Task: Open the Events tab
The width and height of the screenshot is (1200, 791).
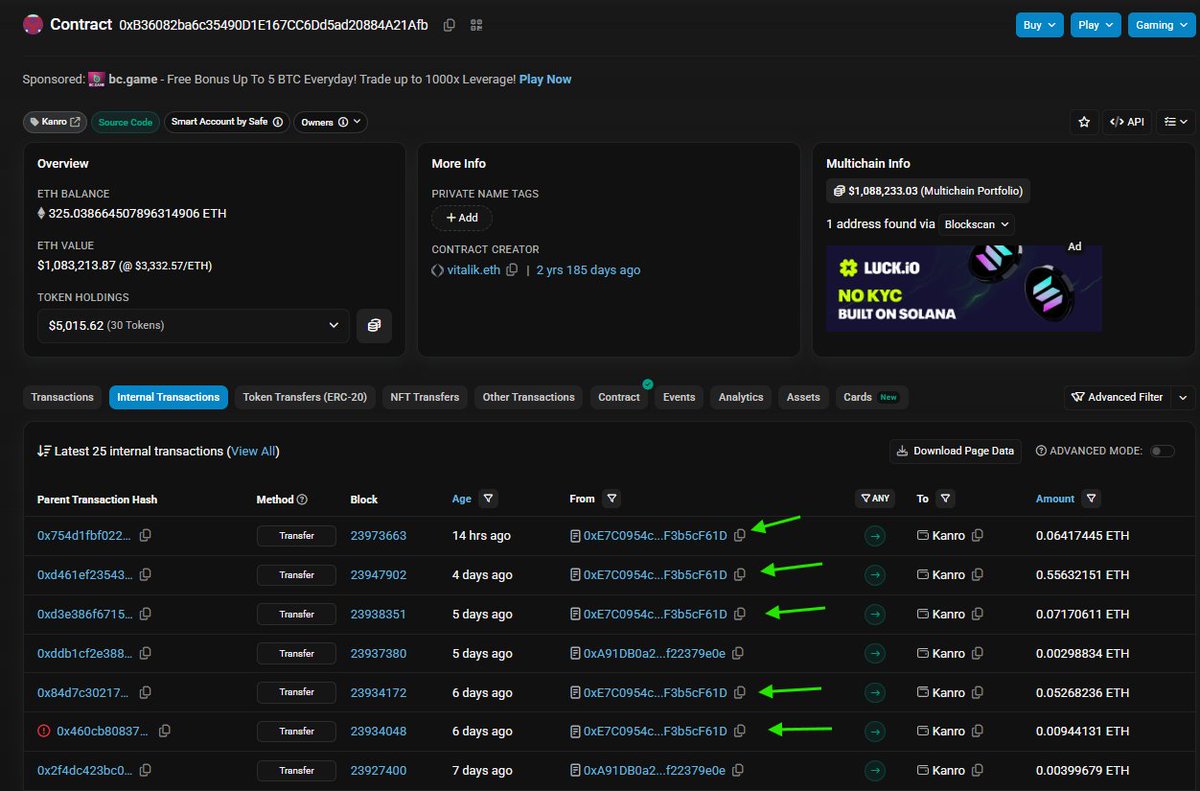Action: tap(679, 397)
